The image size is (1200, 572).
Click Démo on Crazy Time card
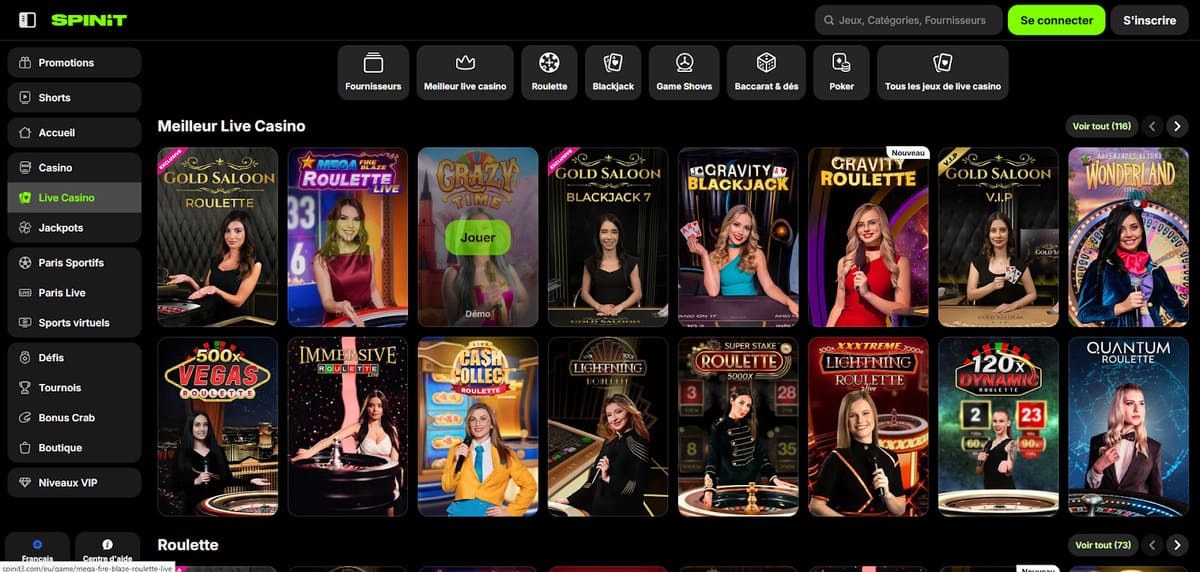click(478, 313)
